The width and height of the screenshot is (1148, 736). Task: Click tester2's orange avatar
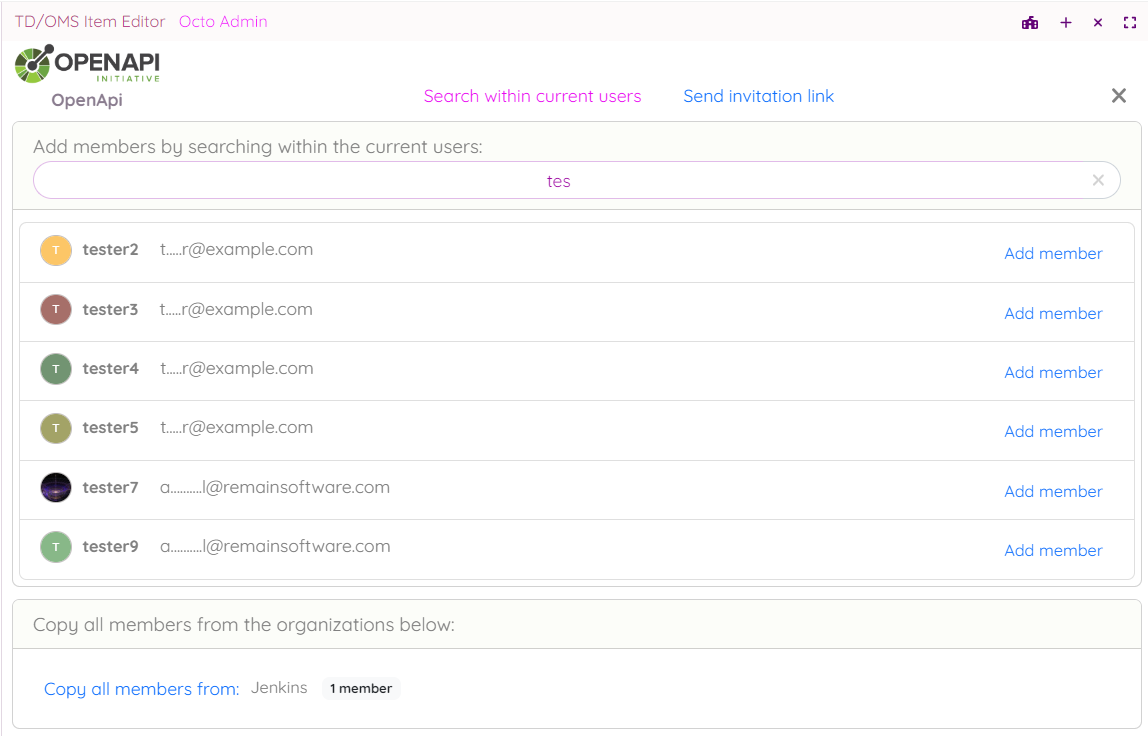56,250
